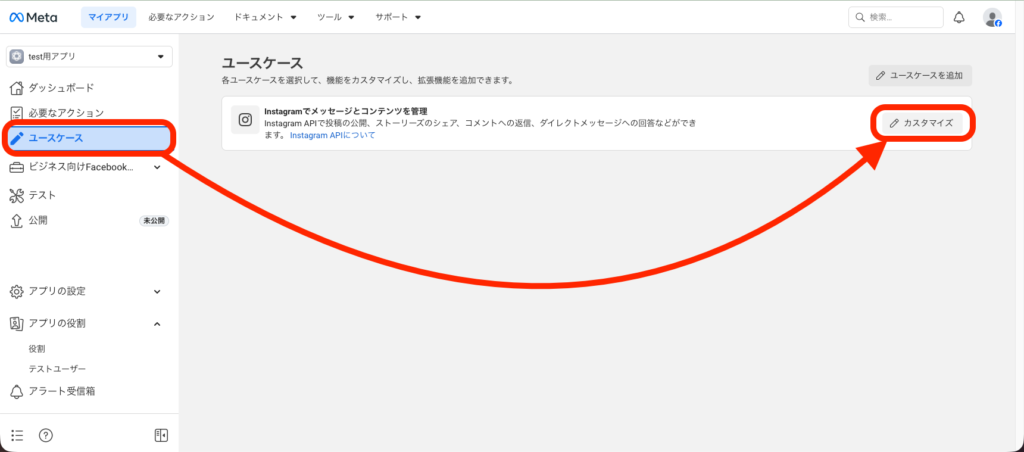Open the ドキュメント menu
Image resolution: width=1024 pixels, height=452 pixels.
pos(264,17)
